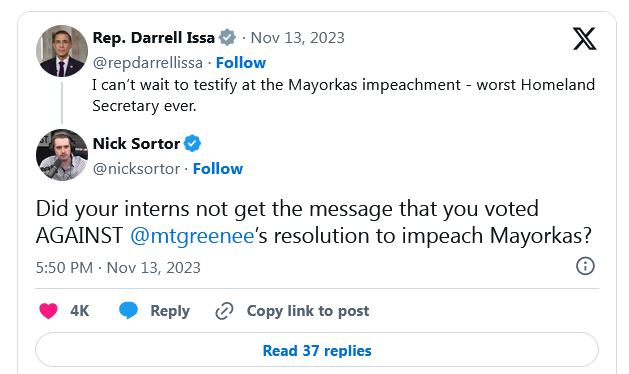Click the copy link chain icon
The height and width of the screenshot is (374, 629).
tap(224, 311)
